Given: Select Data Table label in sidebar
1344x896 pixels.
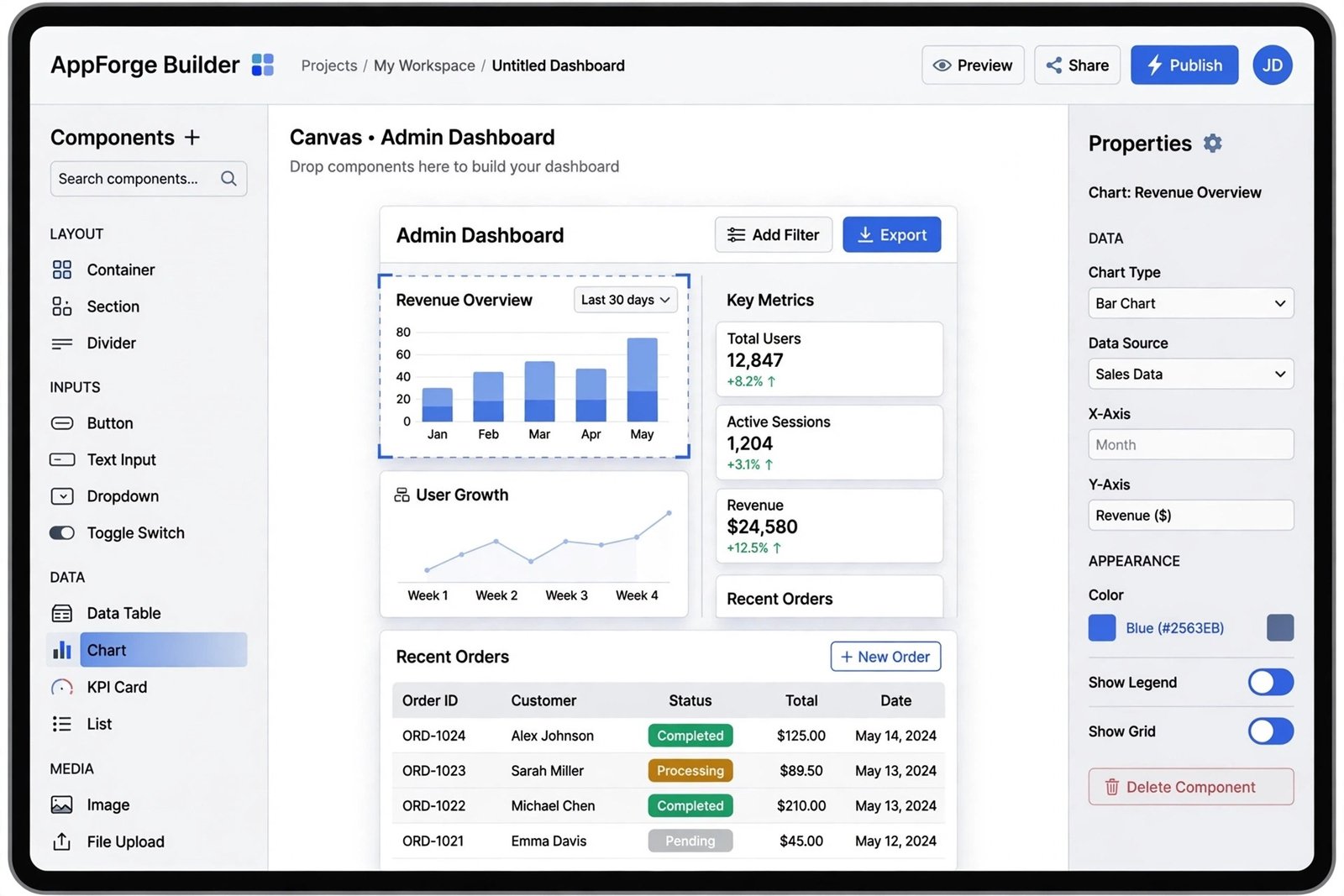Looking at the screenshot, I should point(123,613).
